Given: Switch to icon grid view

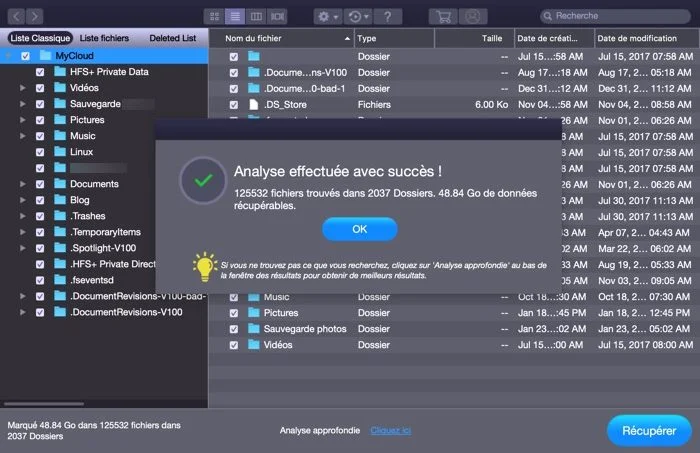Looking at the screenshot, I should coord(214,17).
